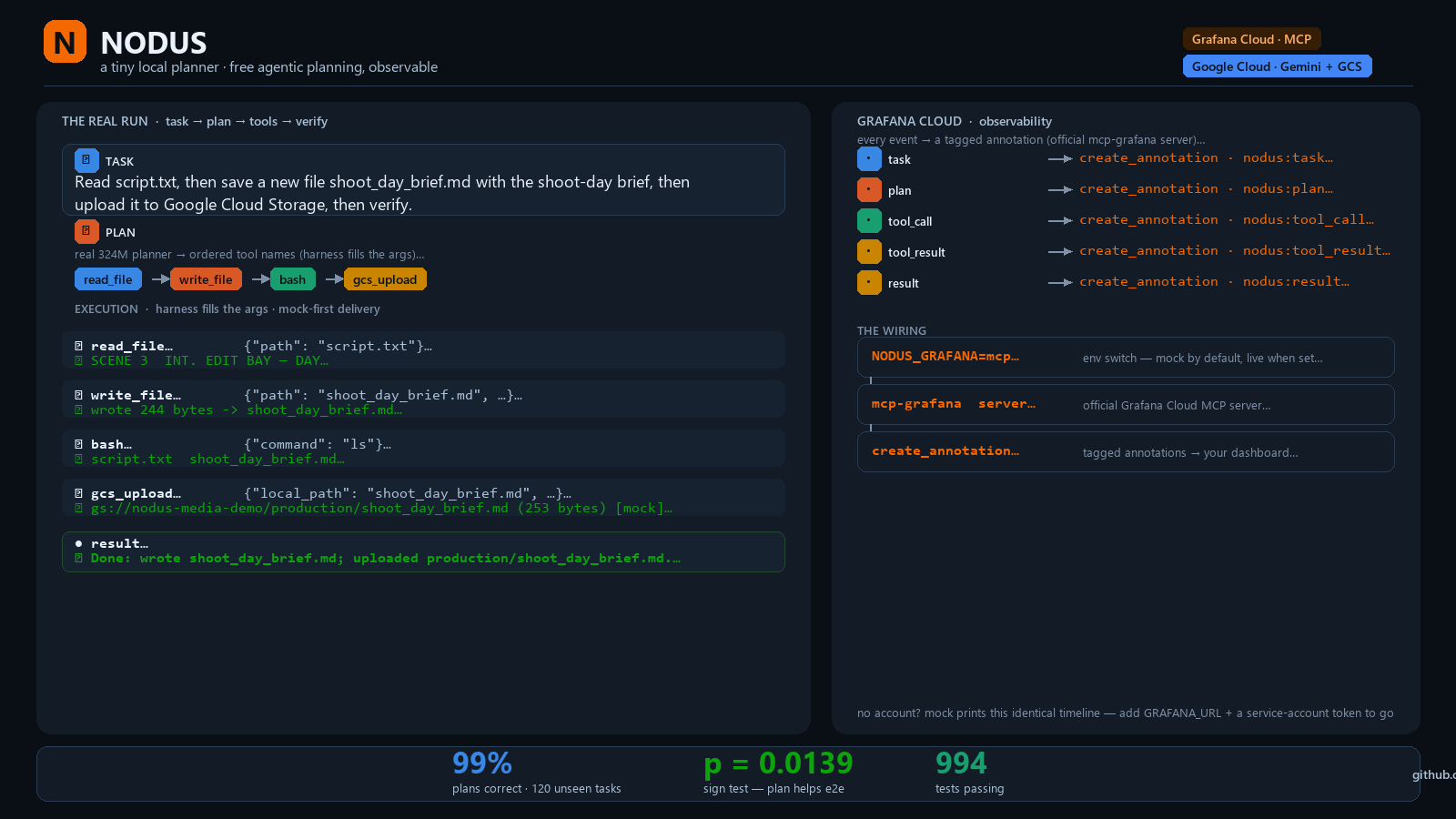The height and width of the screenshot is (819, 1456).
Task: Click the bash execution row icon
Action: point(79,444)
